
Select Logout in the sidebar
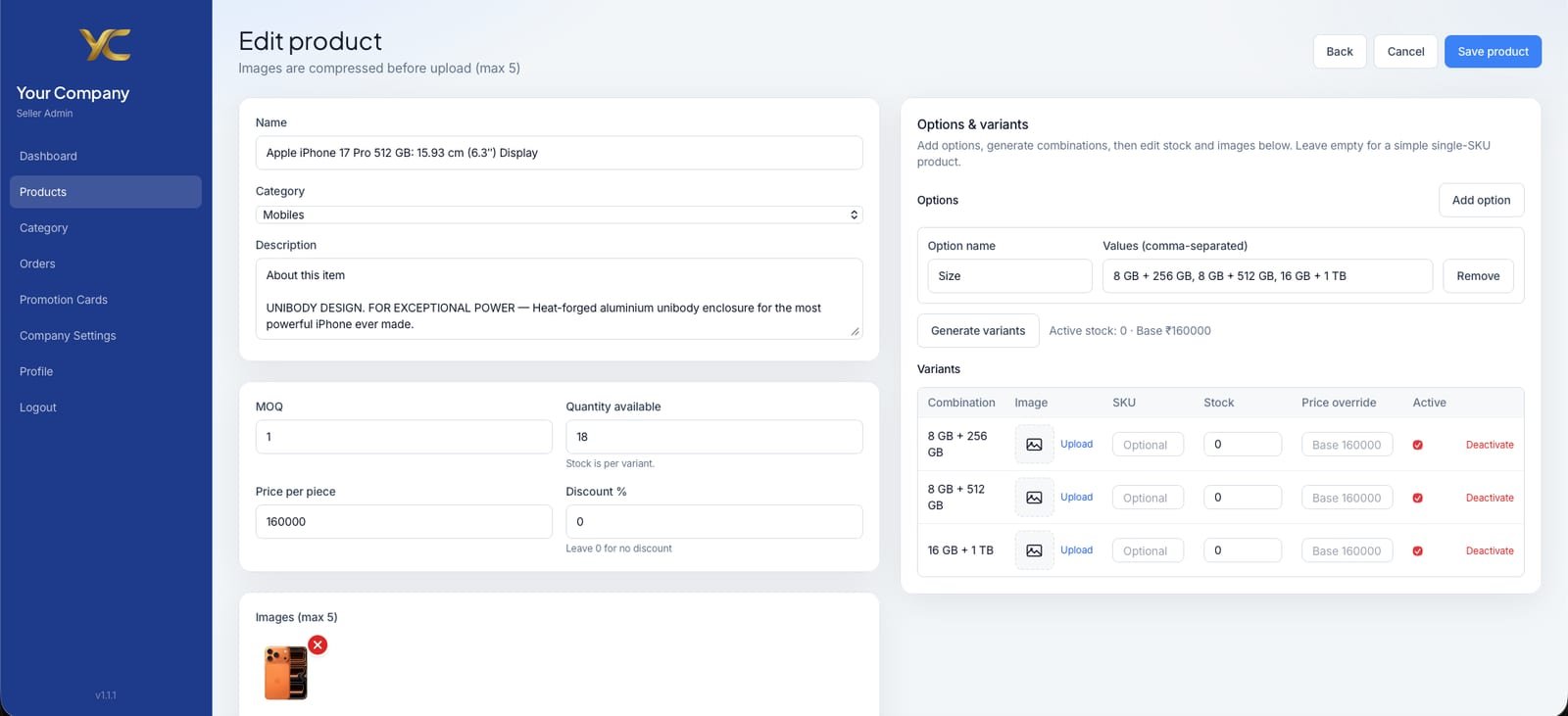(106, 407)
